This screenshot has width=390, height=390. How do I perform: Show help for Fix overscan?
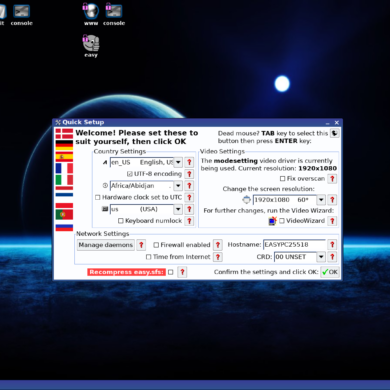(332, 179)
